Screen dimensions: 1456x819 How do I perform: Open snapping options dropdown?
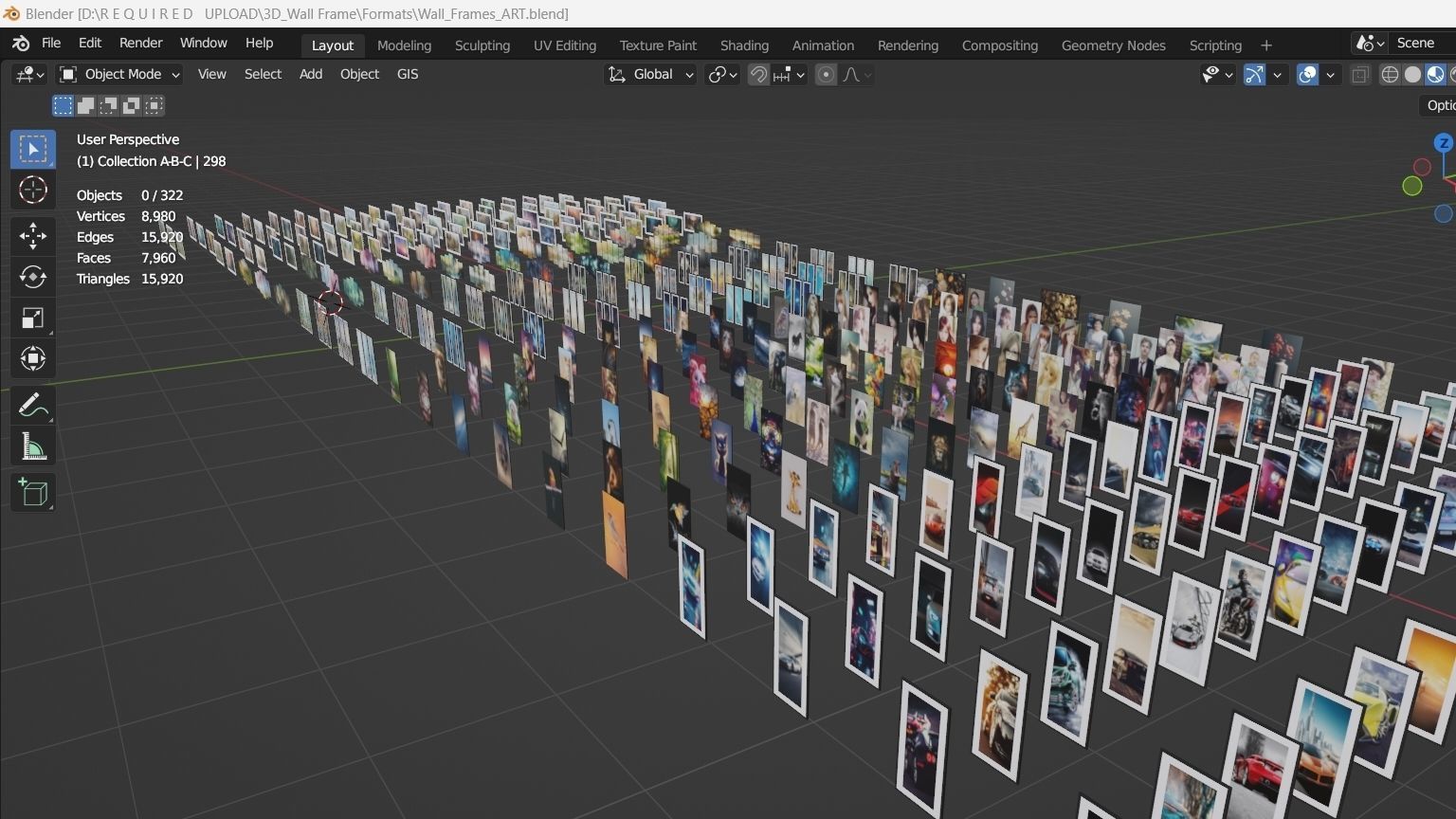789,75
